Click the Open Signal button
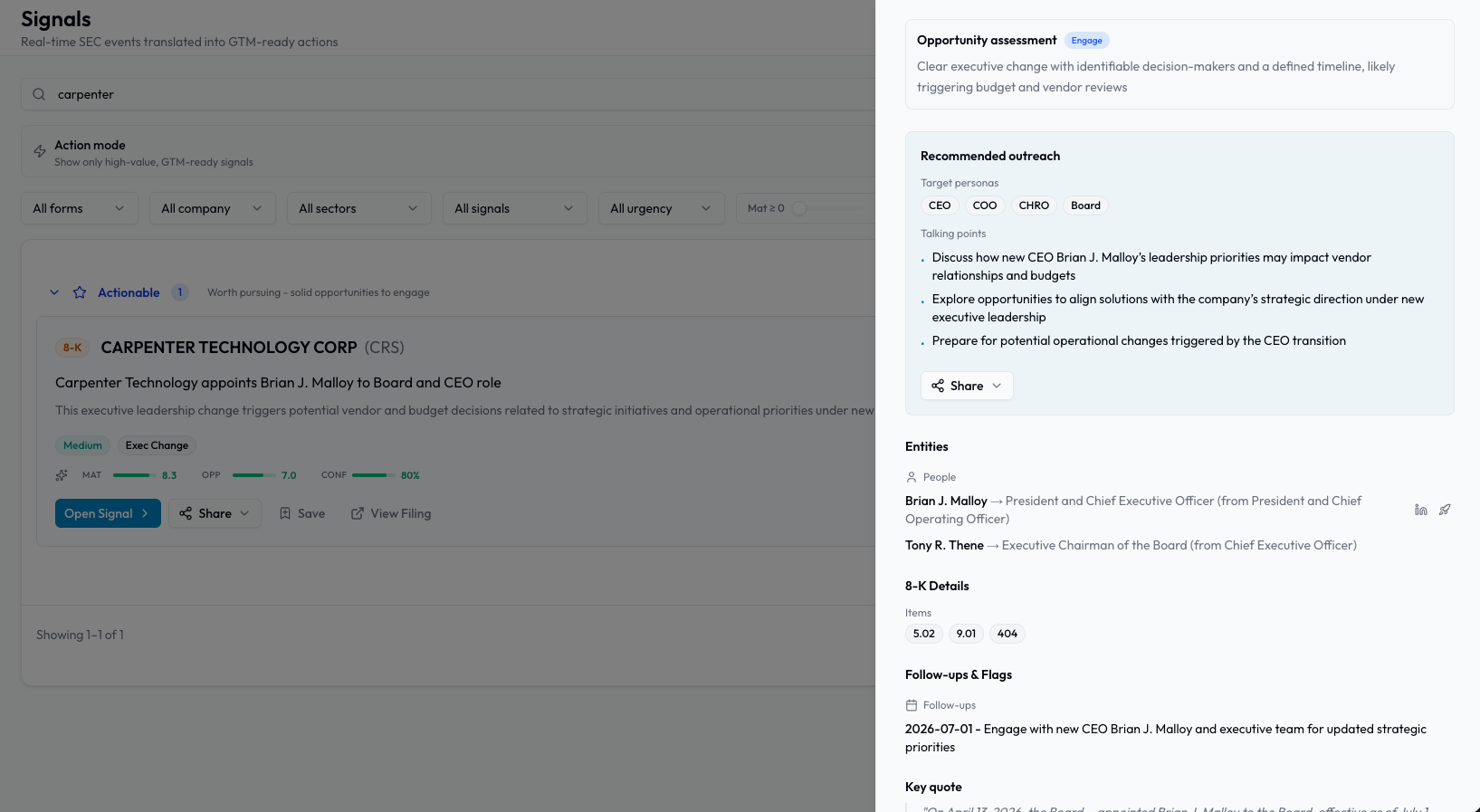 pos(108,513)
